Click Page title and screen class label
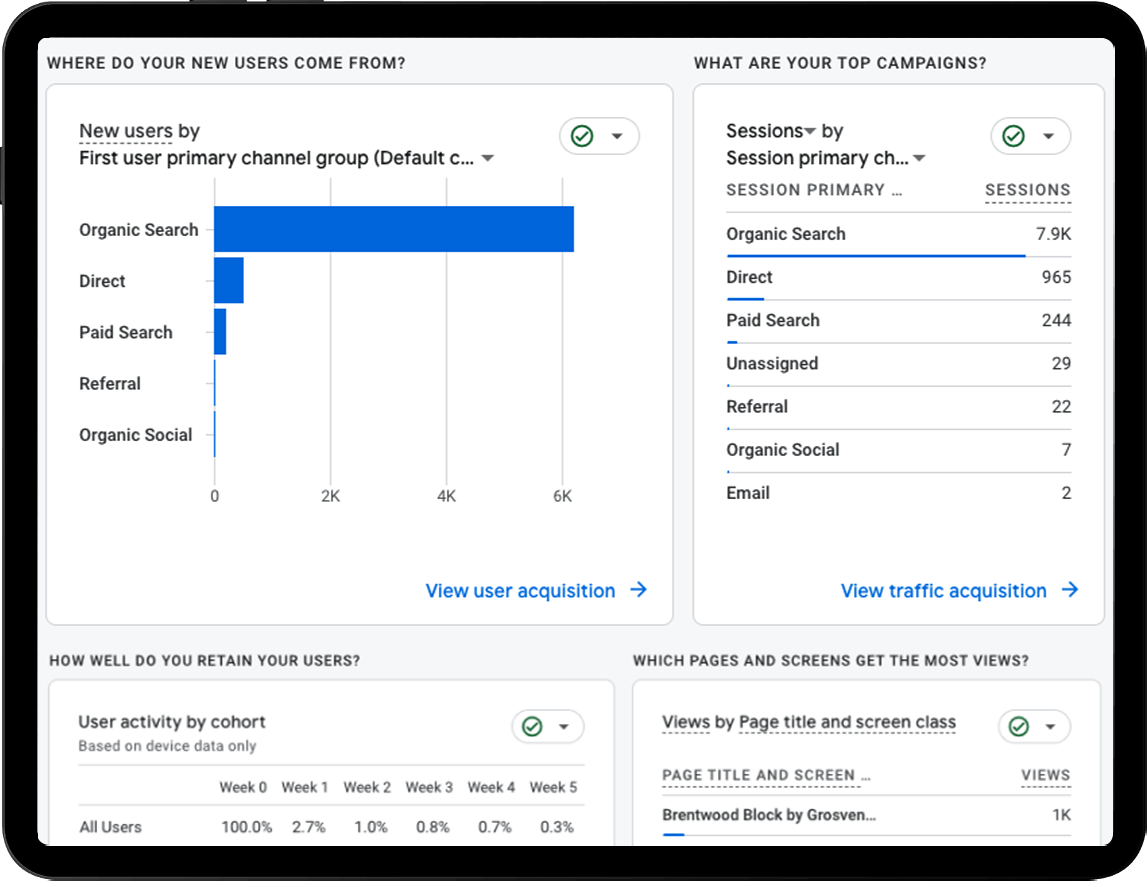This screenshot has height=887, width=1147. tap(847, 722)
